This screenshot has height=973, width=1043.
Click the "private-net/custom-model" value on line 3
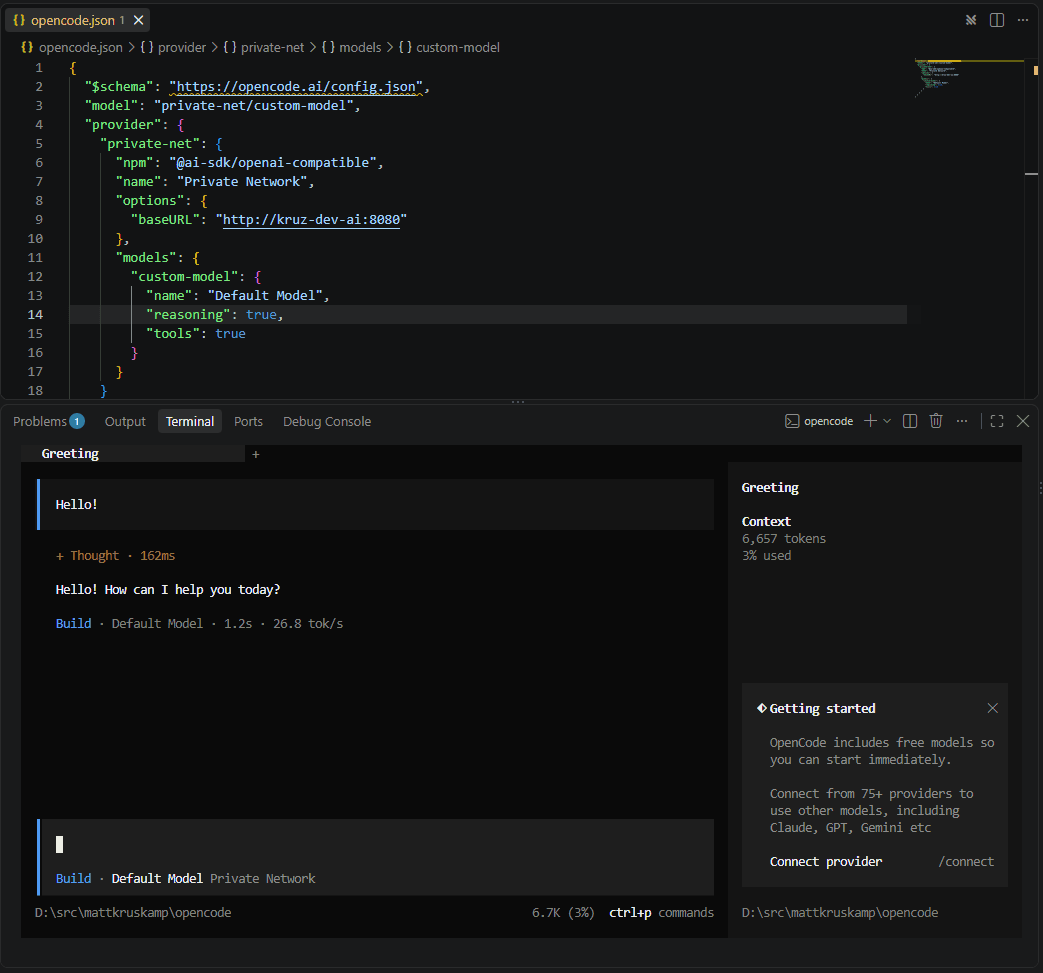coord(253,106)
